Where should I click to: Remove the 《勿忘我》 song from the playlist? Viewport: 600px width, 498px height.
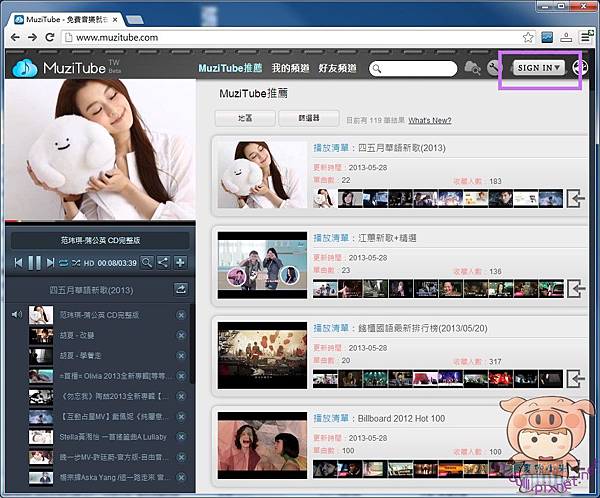coord(181,396)
